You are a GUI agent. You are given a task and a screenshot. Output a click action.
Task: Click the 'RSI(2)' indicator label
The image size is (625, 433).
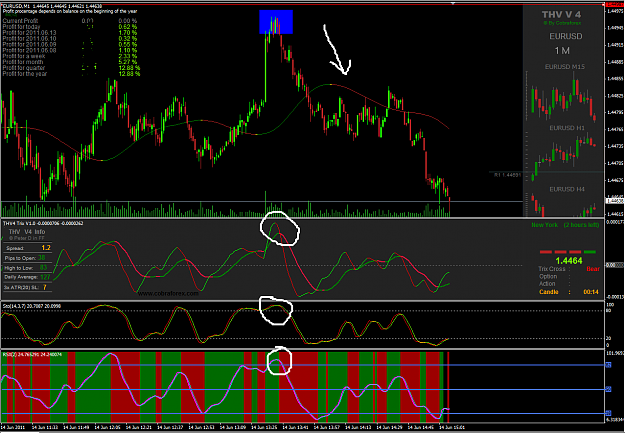pos(32,354)
